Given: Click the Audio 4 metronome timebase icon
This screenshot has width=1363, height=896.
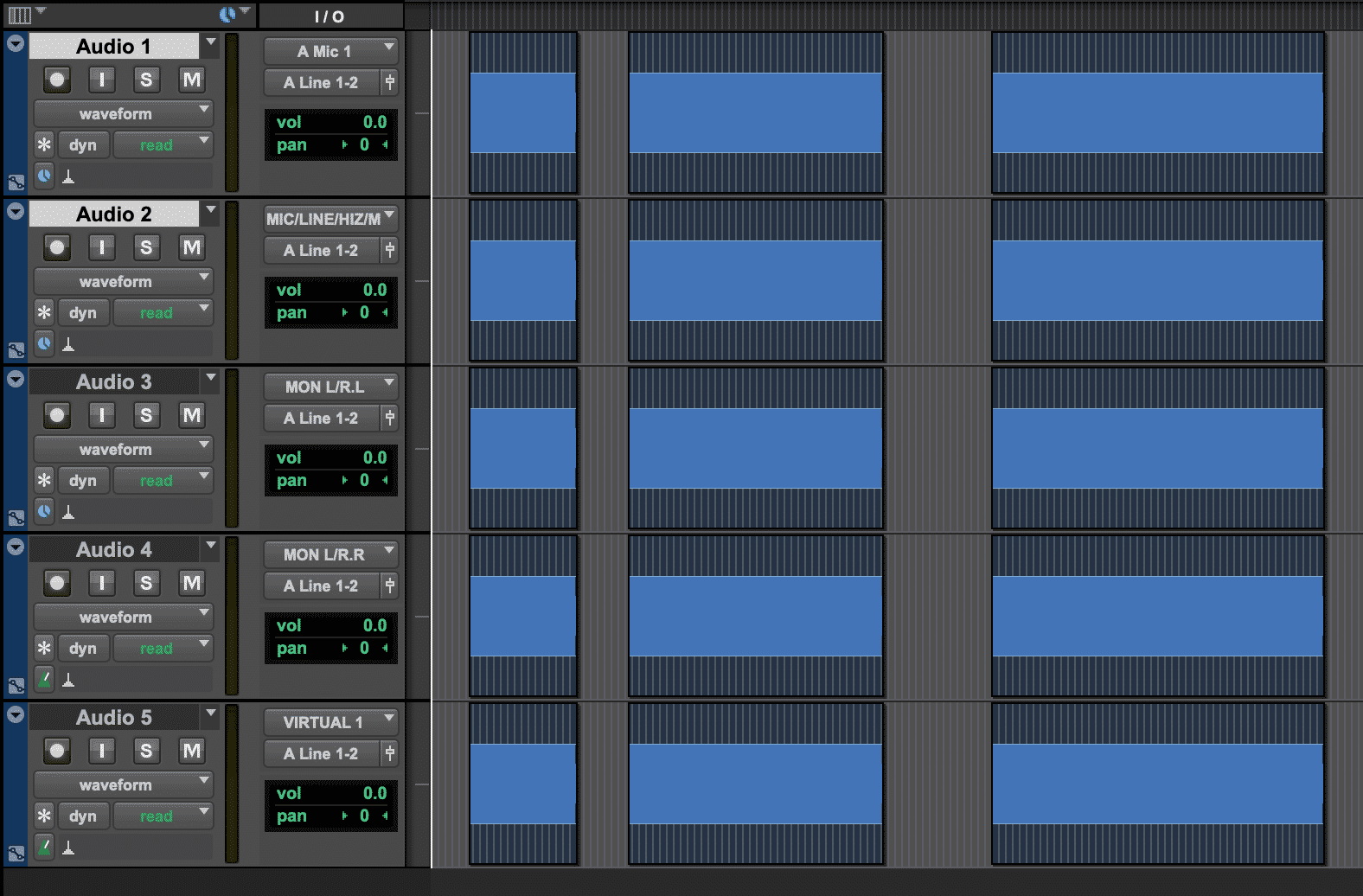Looking at the screenshot, I should coord(44,679).
